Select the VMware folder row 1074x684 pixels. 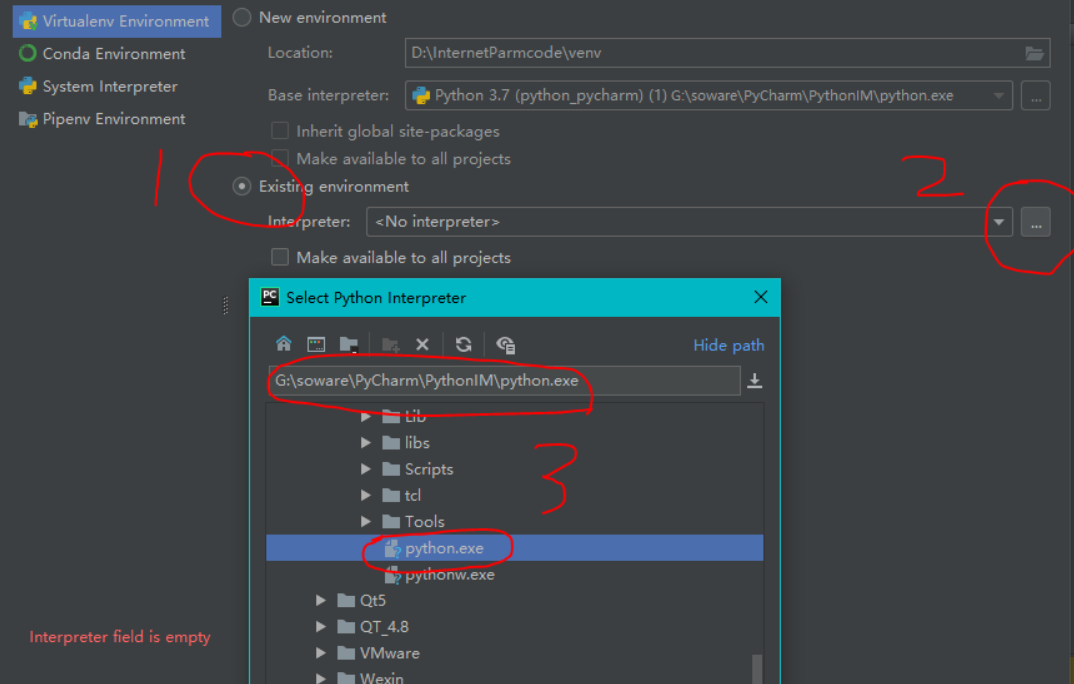[514, 653]
